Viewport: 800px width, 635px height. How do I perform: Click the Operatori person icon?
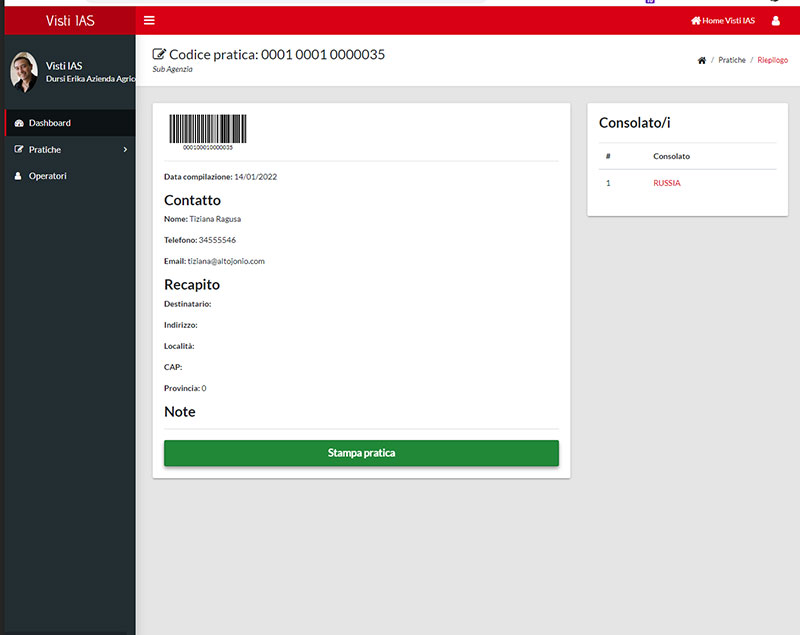pyautogui.click(x=18, y=176)
